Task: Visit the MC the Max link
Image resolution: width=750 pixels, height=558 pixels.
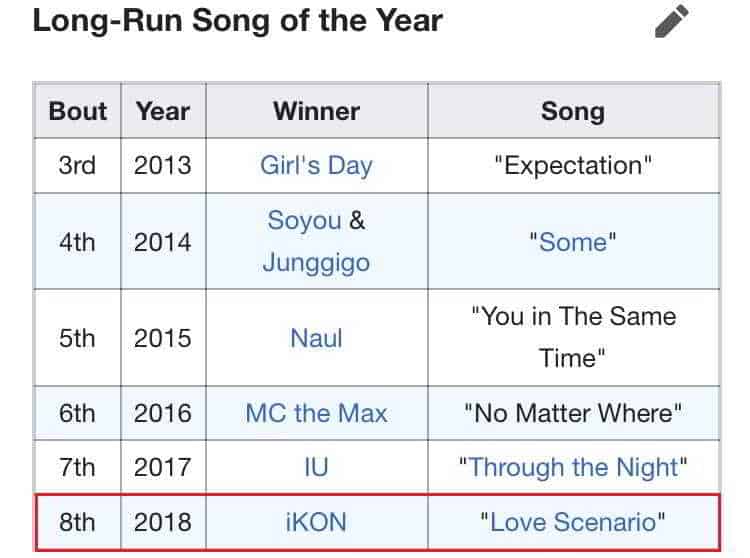Action: 316,412
